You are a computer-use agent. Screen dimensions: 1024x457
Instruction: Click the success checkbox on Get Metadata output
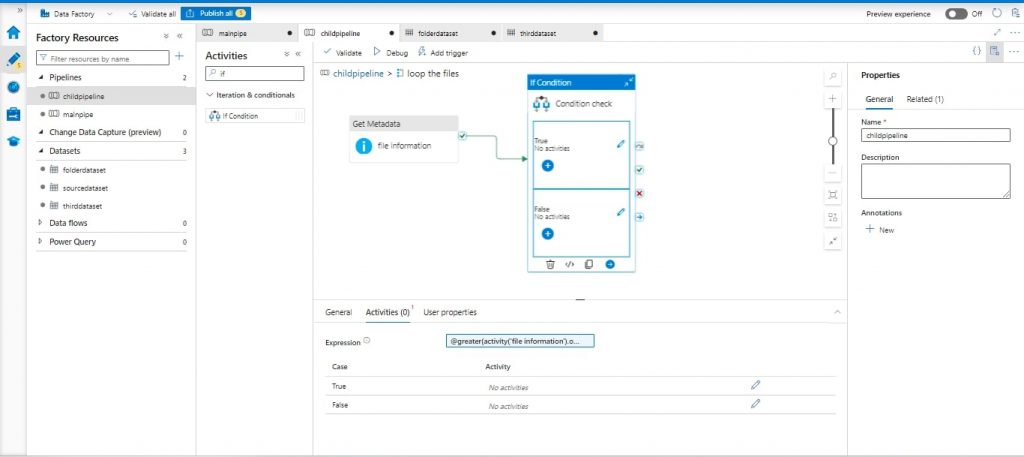click(462, 135)
